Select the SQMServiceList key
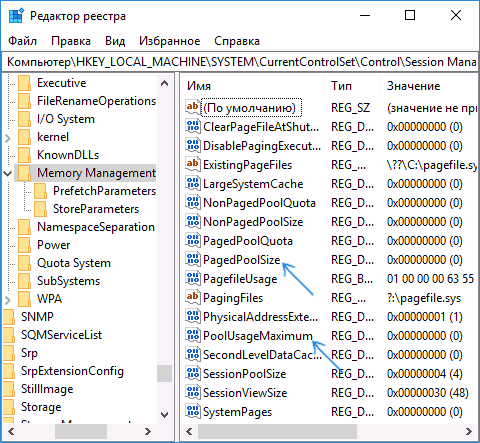This screenshot has height=443, width=480. click(x=61, y=335)
